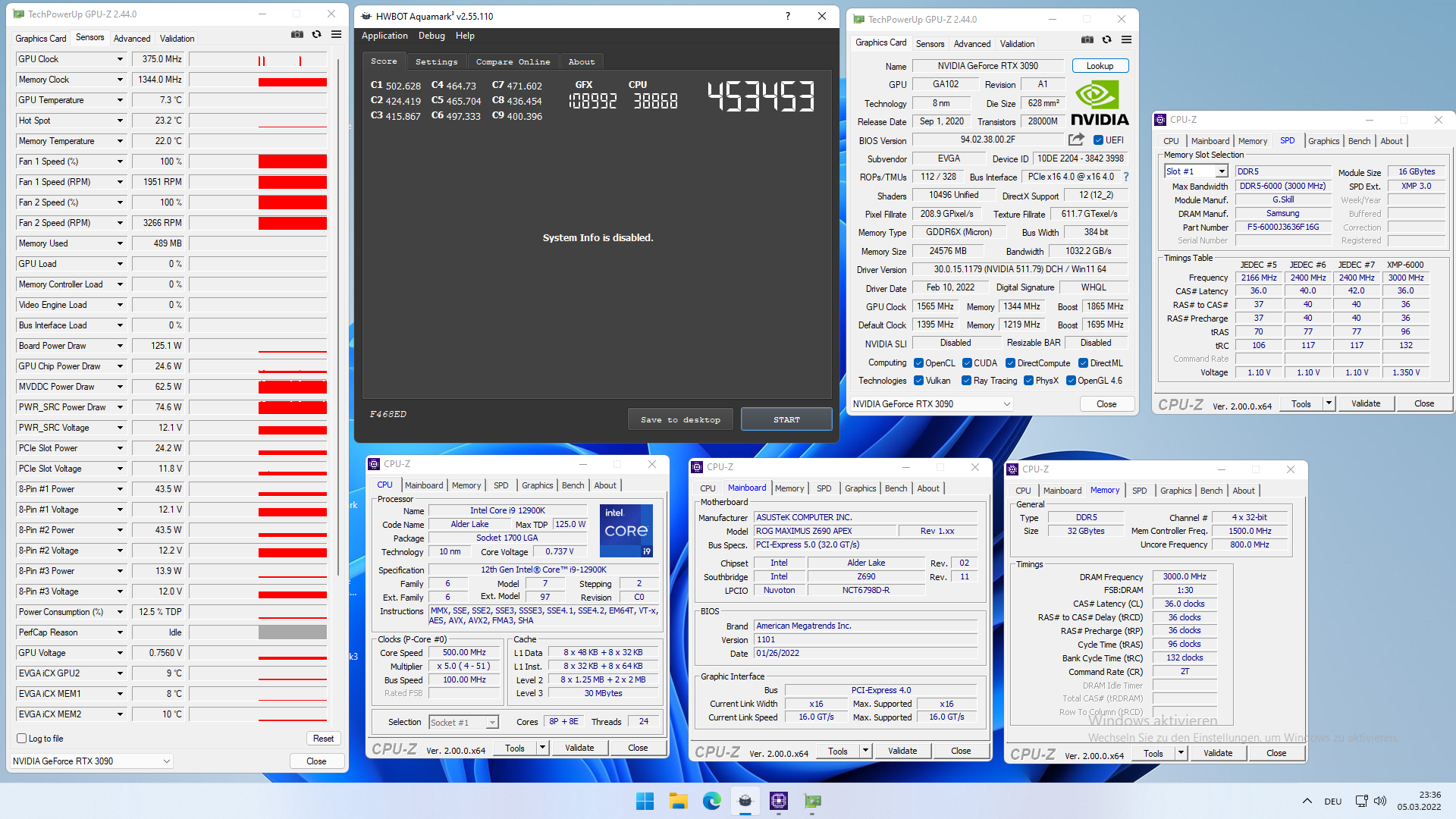Click the Aquamark taskbar icon
This screenshot has width=1456, height=819.
[x=745, y=801]
